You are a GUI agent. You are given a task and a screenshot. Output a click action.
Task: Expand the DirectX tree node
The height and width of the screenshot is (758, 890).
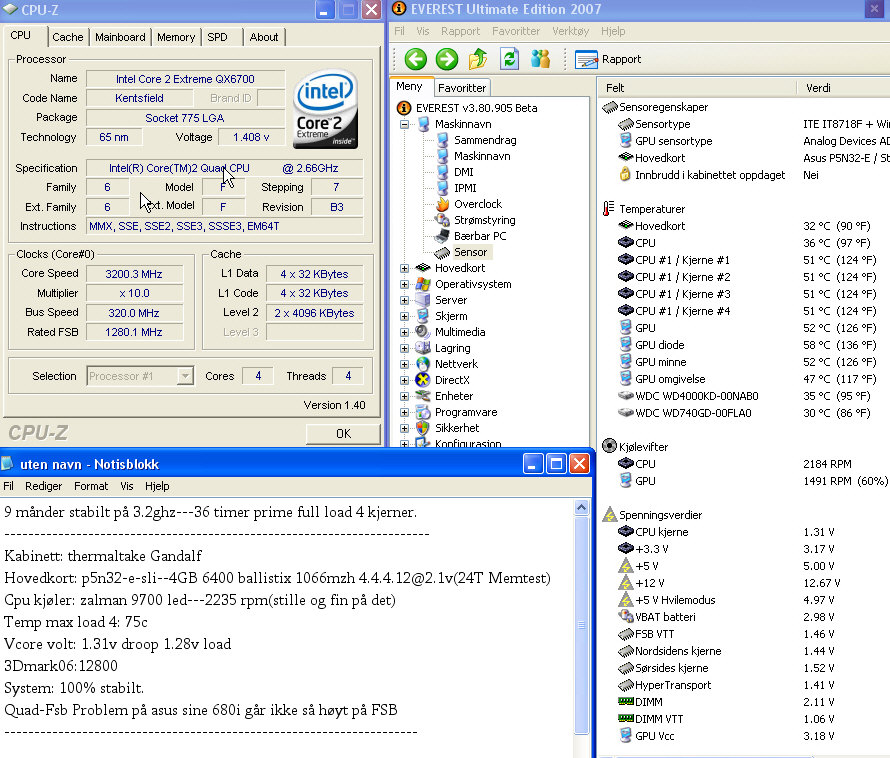coord(404,380)
